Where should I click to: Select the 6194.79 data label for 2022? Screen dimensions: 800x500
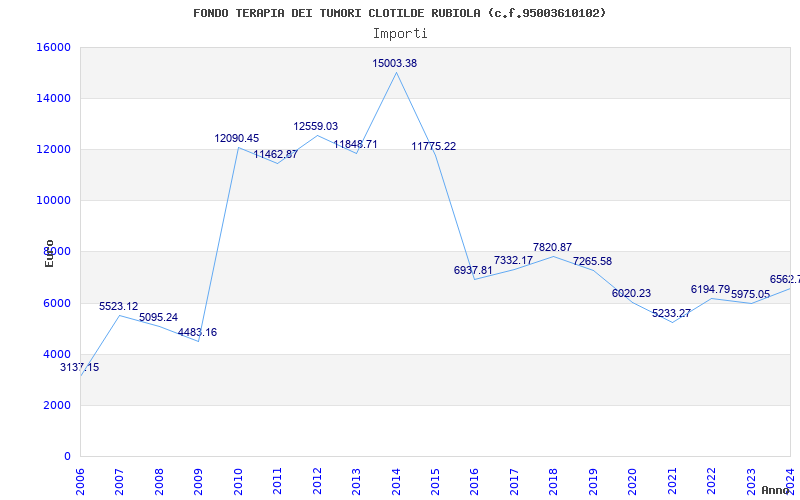[711, 289]
